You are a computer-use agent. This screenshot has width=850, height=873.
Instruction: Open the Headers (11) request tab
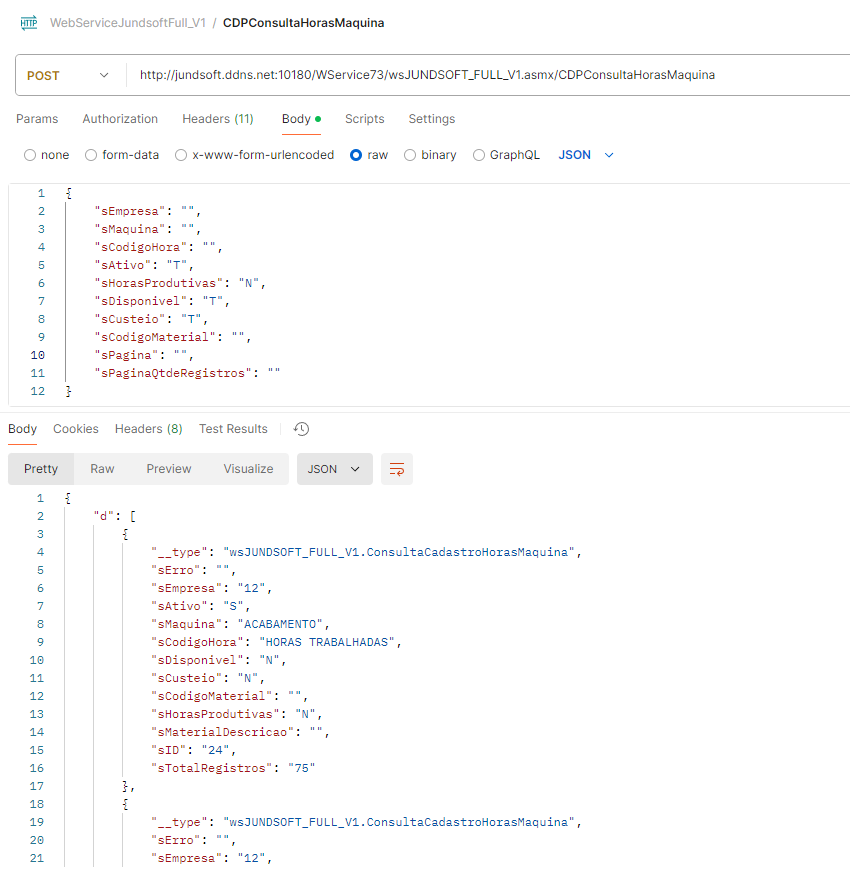click(x=217, y=119)
